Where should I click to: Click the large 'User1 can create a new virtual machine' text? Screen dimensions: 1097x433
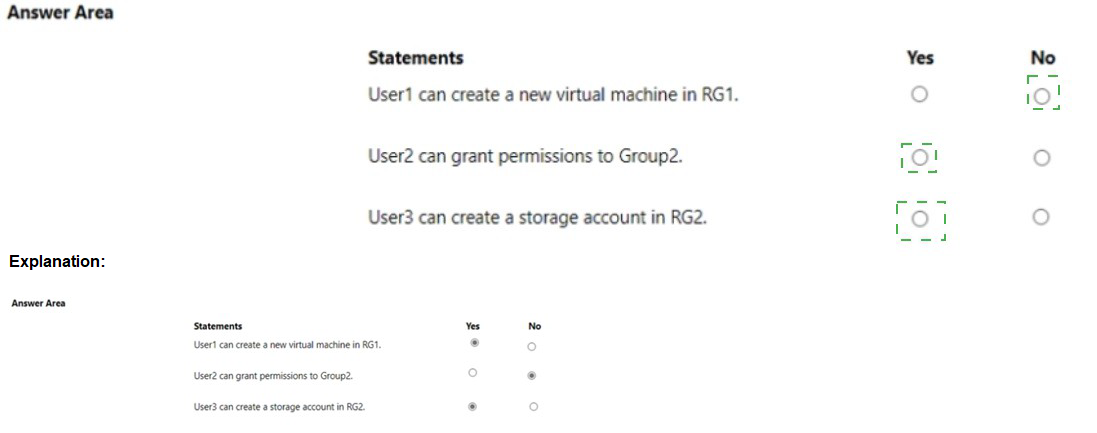[553, 96]
